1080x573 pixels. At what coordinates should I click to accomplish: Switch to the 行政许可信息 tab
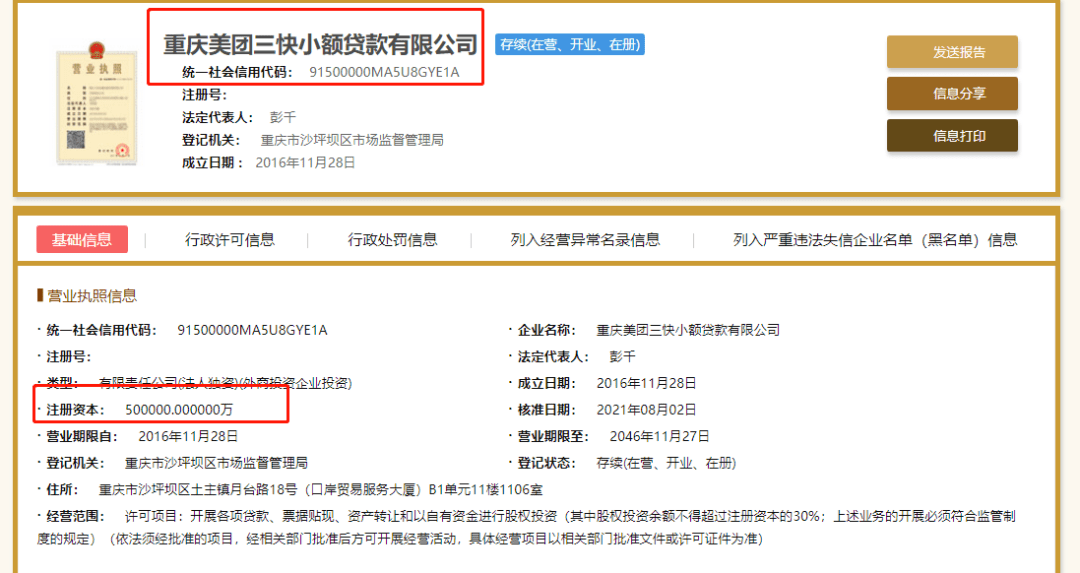point(229,240)
